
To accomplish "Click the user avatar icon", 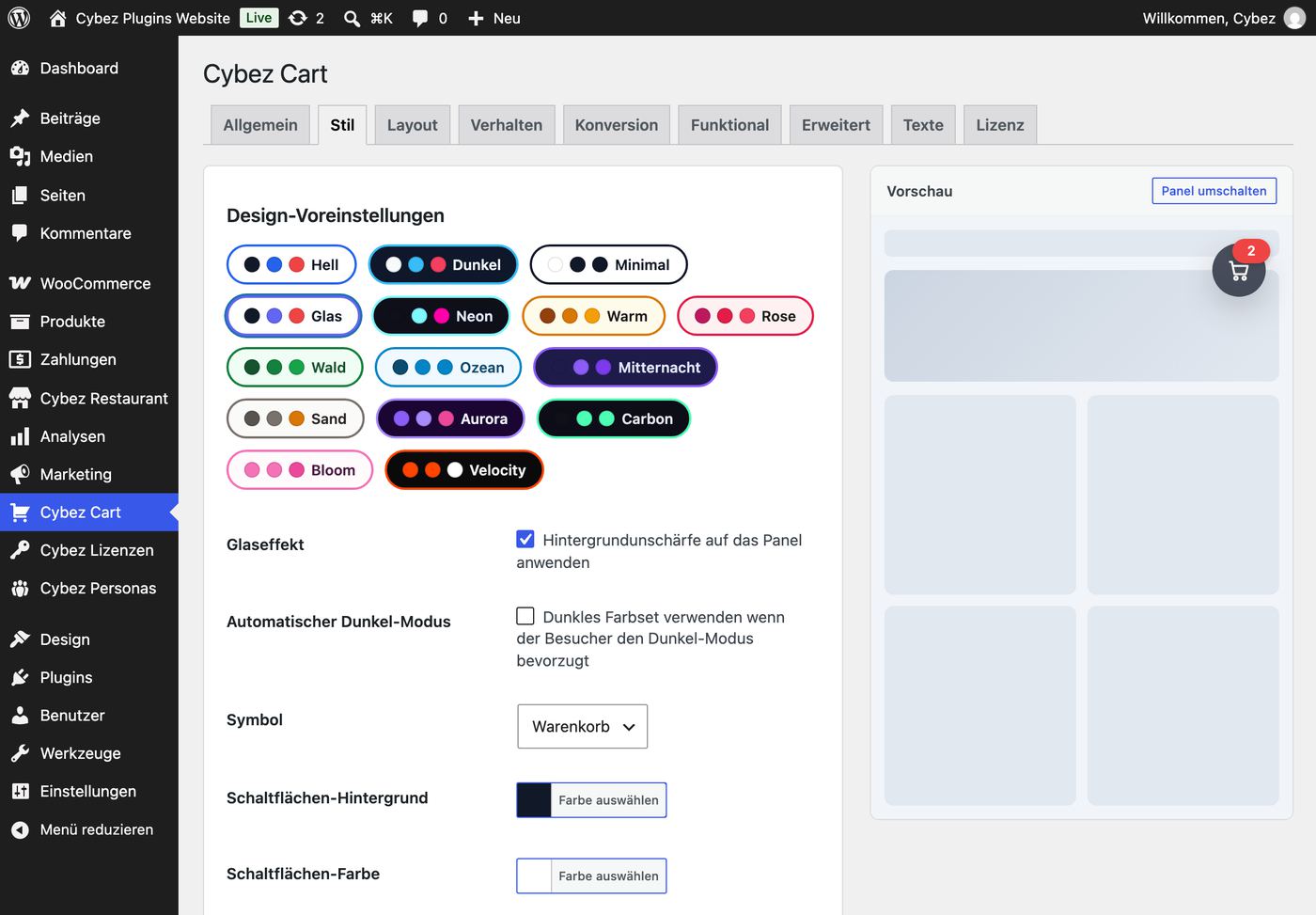I will point(1294,18).
